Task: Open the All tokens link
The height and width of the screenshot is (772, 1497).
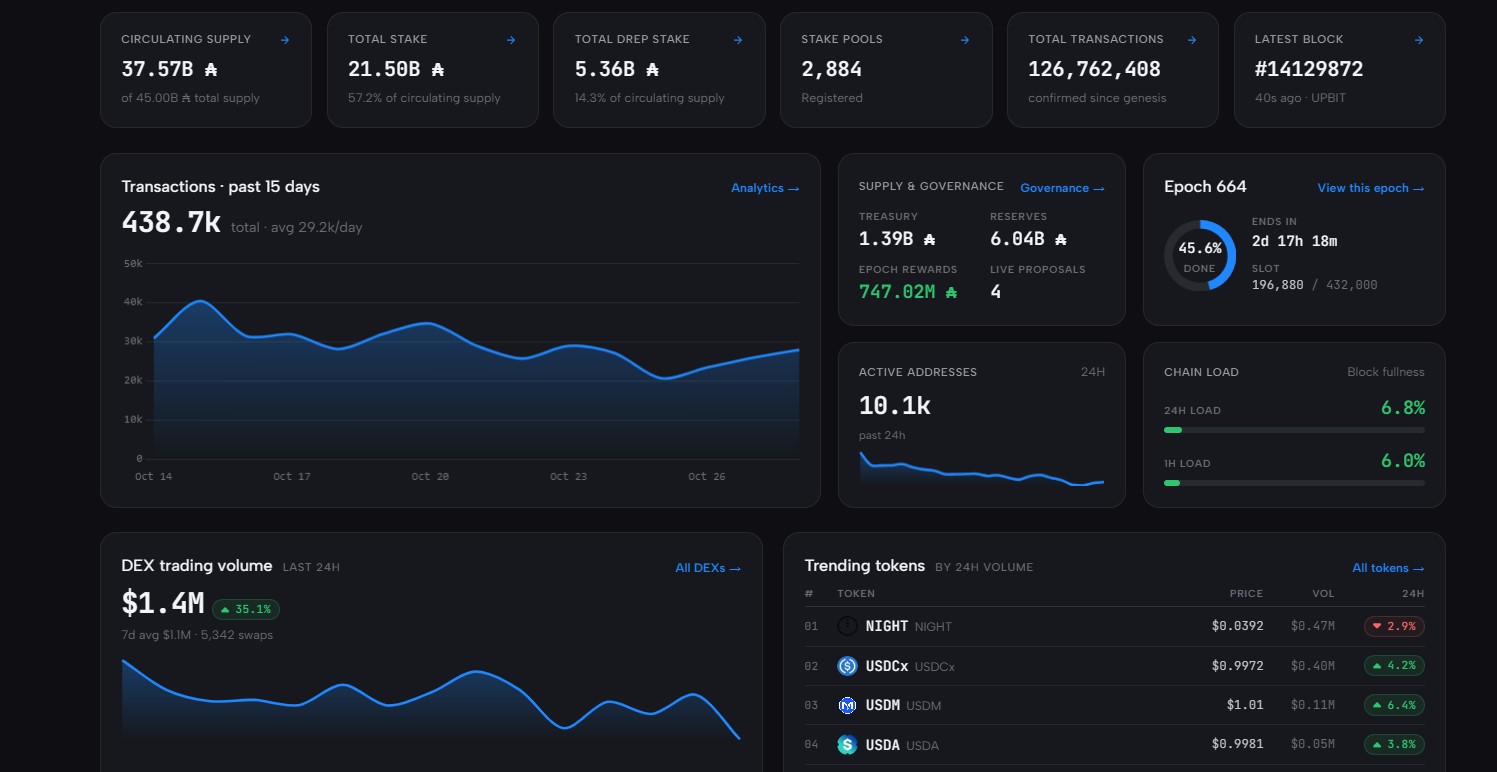Action: [x=1388, y=568]
